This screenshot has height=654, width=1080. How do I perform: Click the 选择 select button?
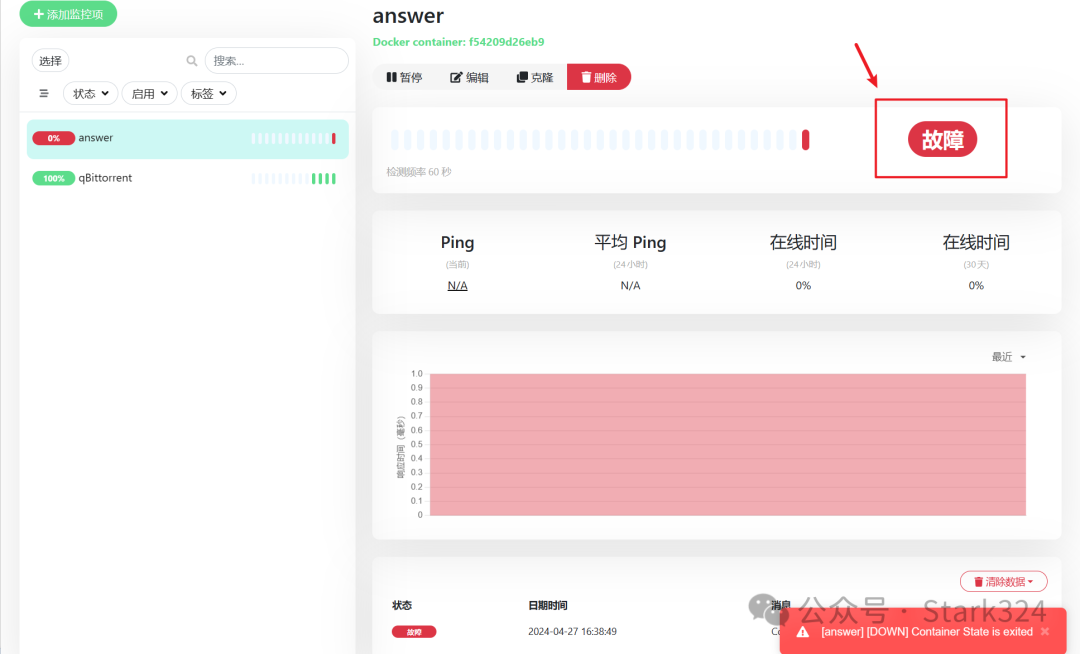click(x=50, y=61)
